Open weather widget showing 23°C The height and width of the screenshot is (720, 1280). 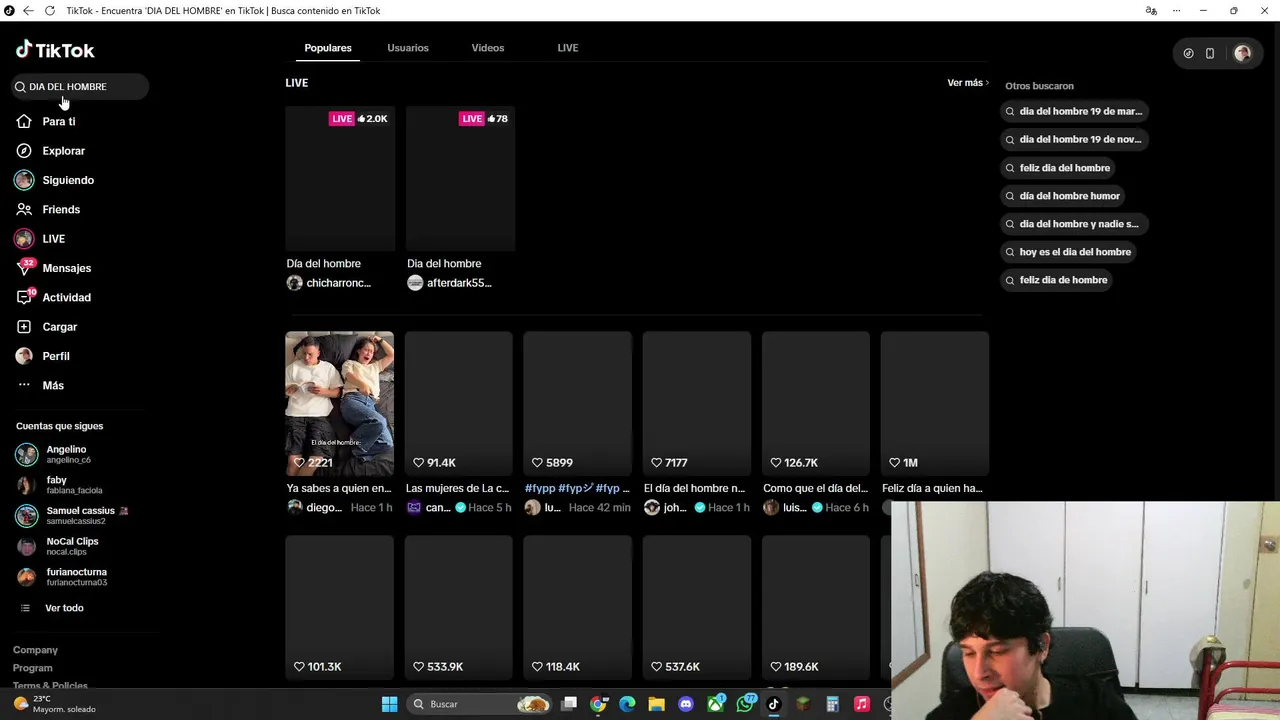pyautogui.click(x=55, y=704)
